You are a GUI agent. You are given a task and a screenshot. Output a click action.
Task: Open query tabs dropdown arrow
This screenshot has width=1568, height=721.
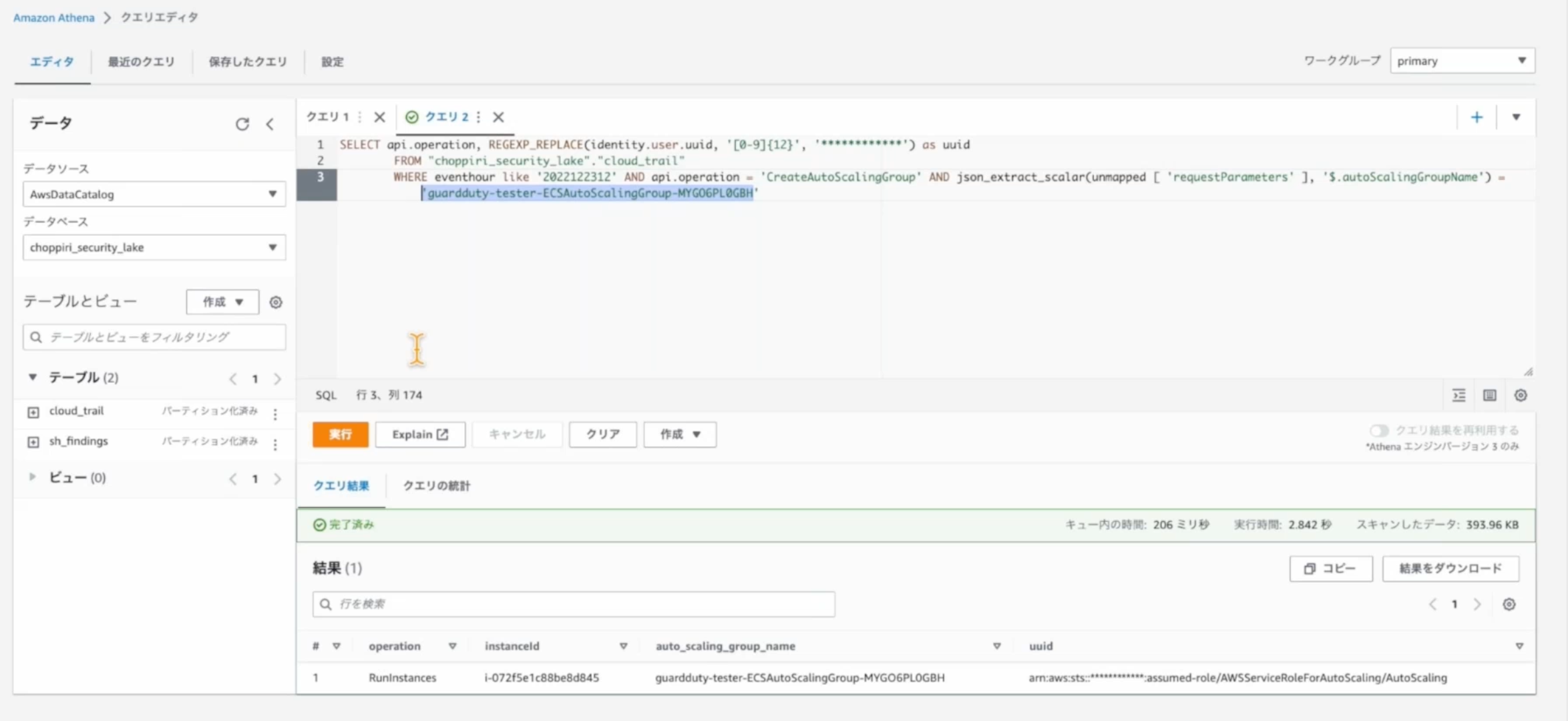[x=1516, y=118]
